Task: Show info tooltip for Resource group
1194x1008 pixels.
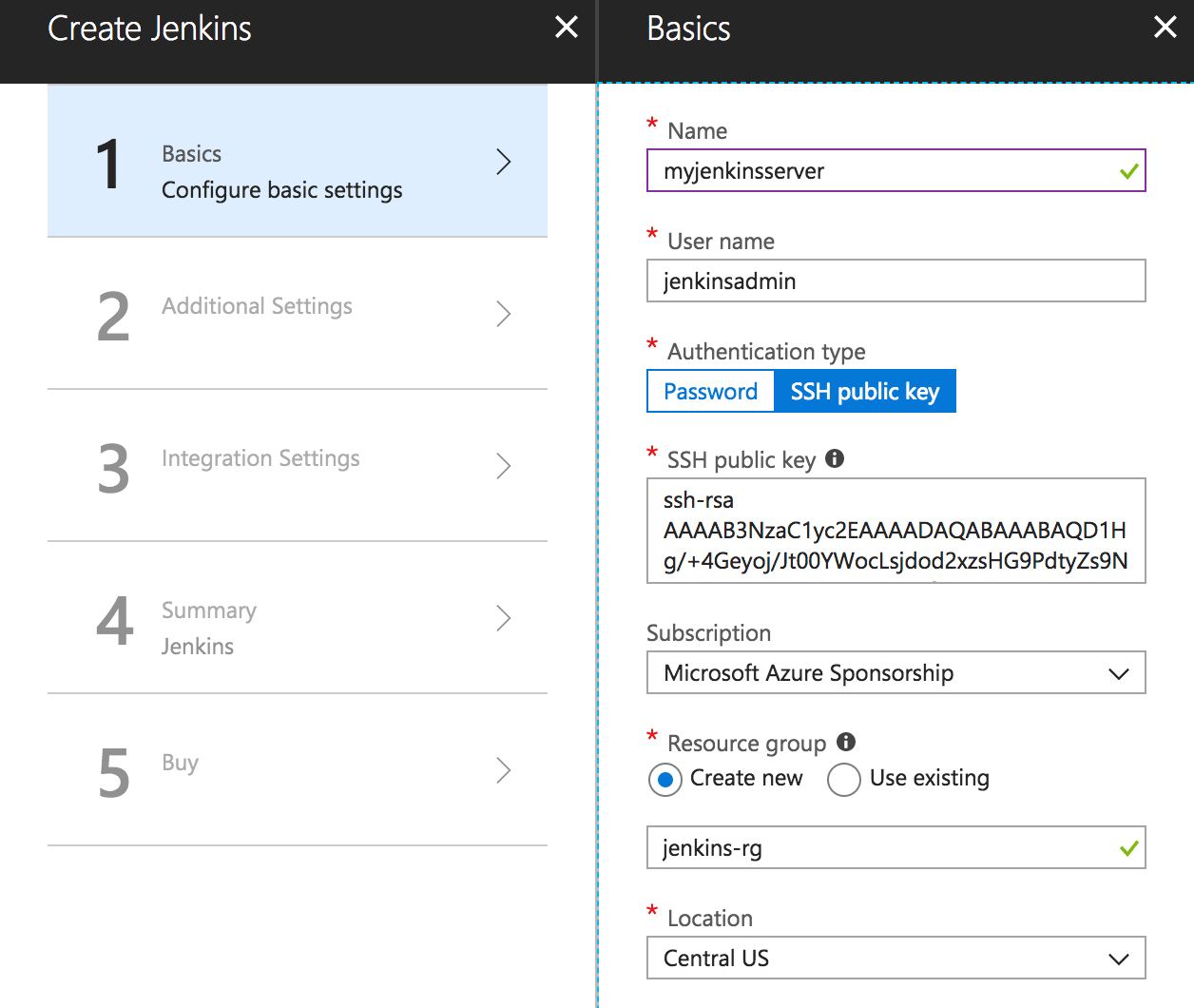Action: [846, 742]
